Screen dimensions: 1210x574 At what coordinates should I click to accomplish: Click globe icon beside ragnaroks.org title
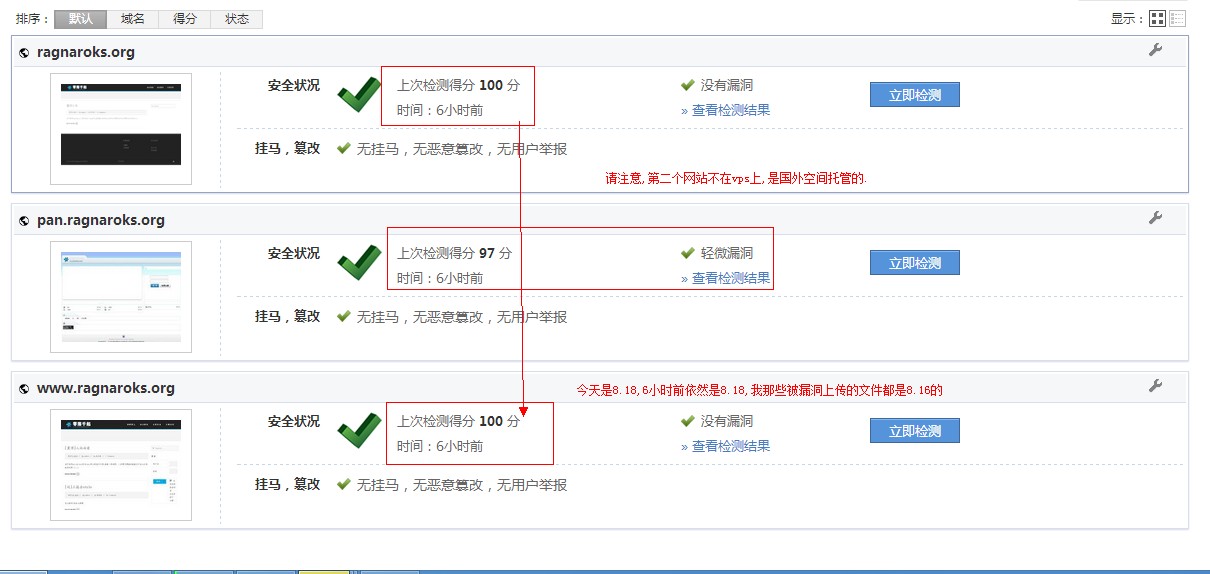[24, 53]
